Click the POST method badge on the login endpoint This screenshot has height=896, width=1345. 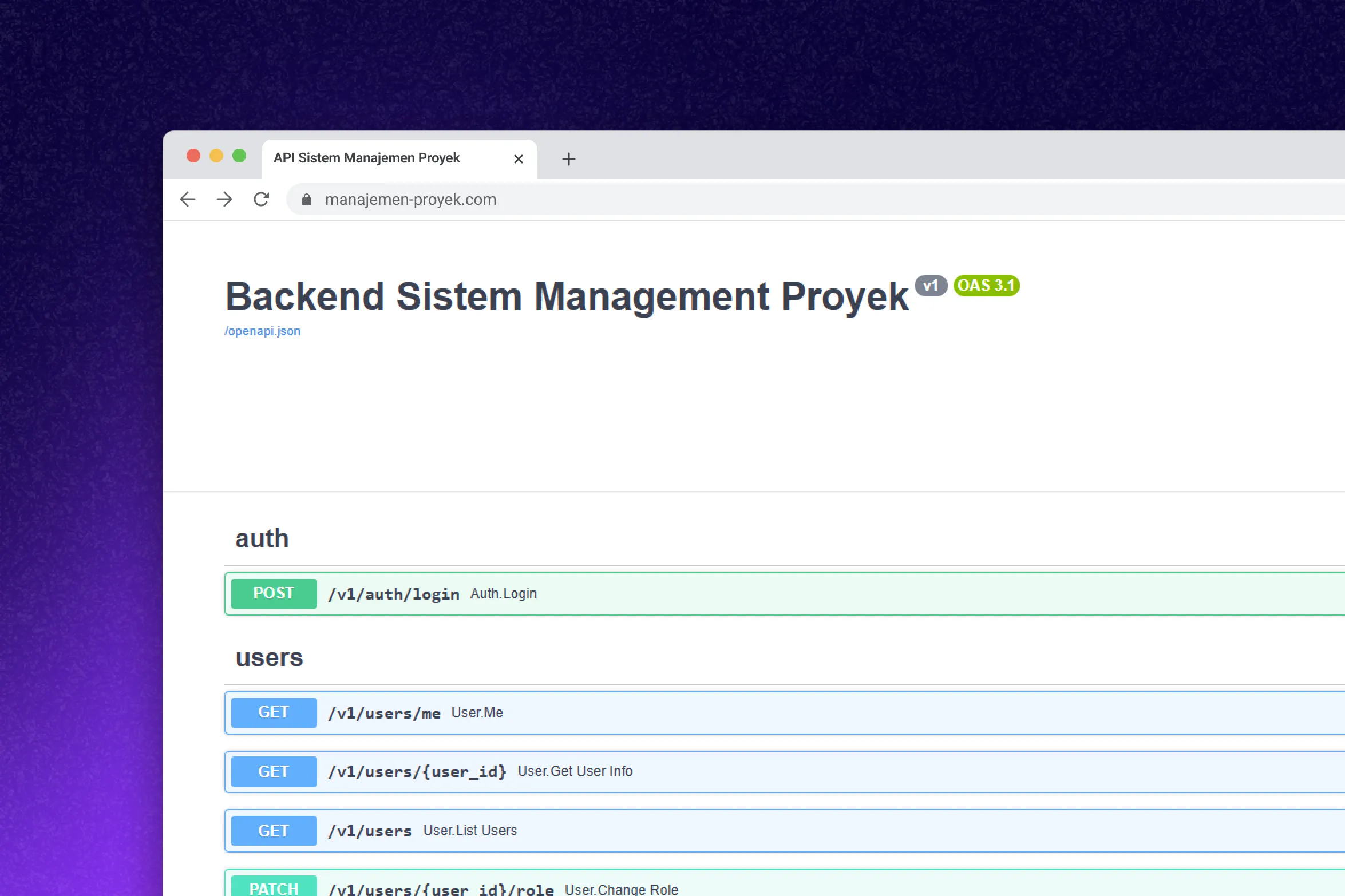click(x=274, y=593)
